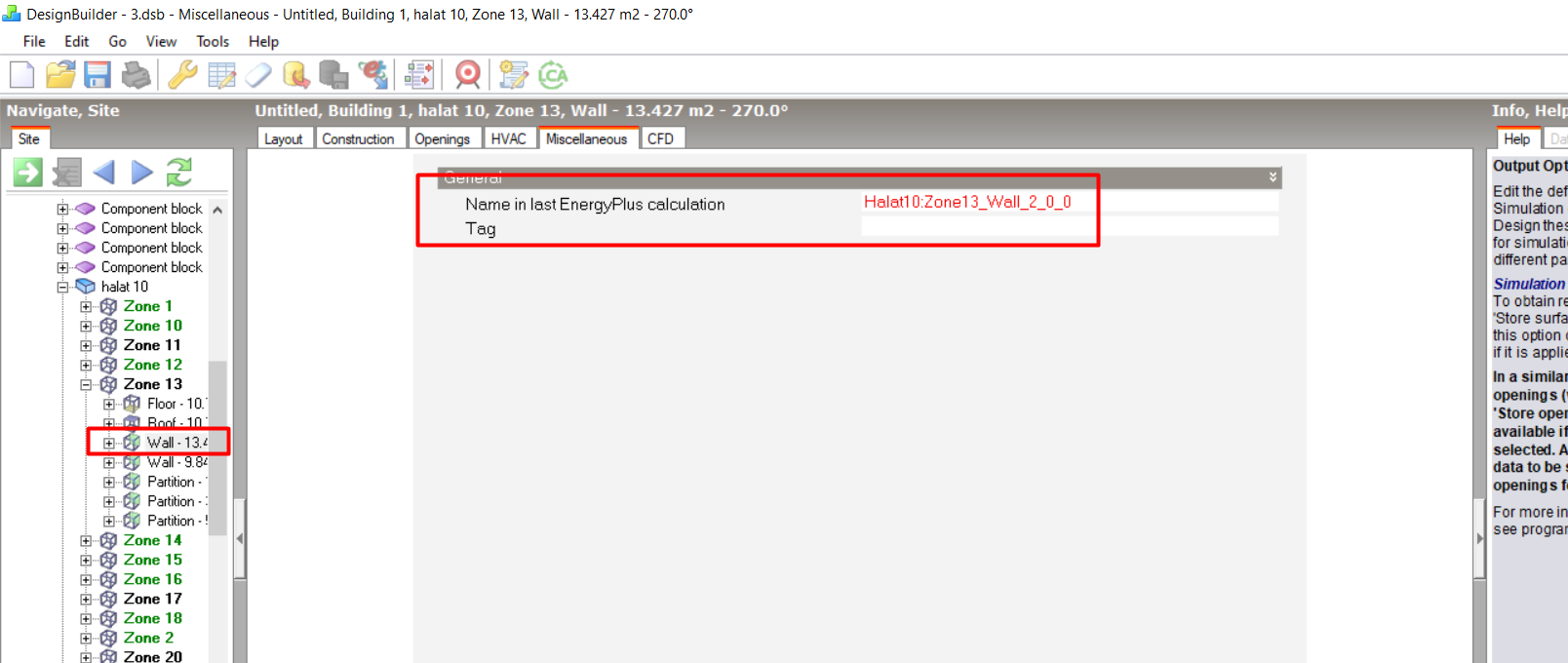The image size is (1568, 663).
Task: Click the yellow database with red arrow icon
Action: coord(296,75)
